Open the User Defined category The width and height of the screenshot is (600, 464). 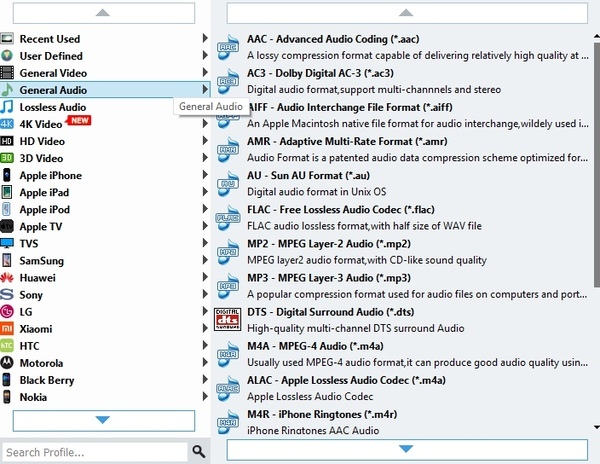(x=51, y=56)
